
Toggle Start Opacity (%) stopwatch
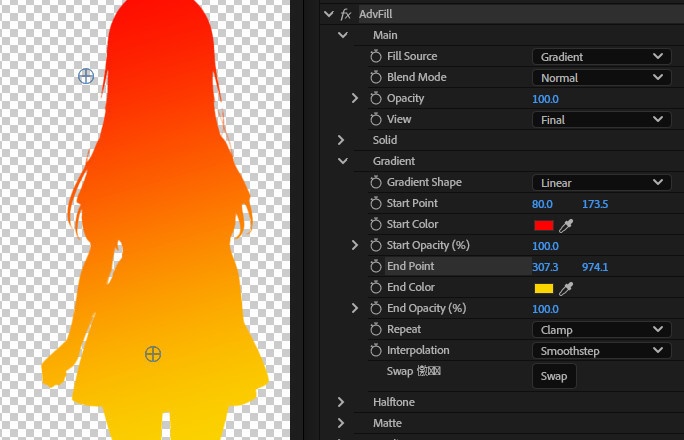pos(376,245)
